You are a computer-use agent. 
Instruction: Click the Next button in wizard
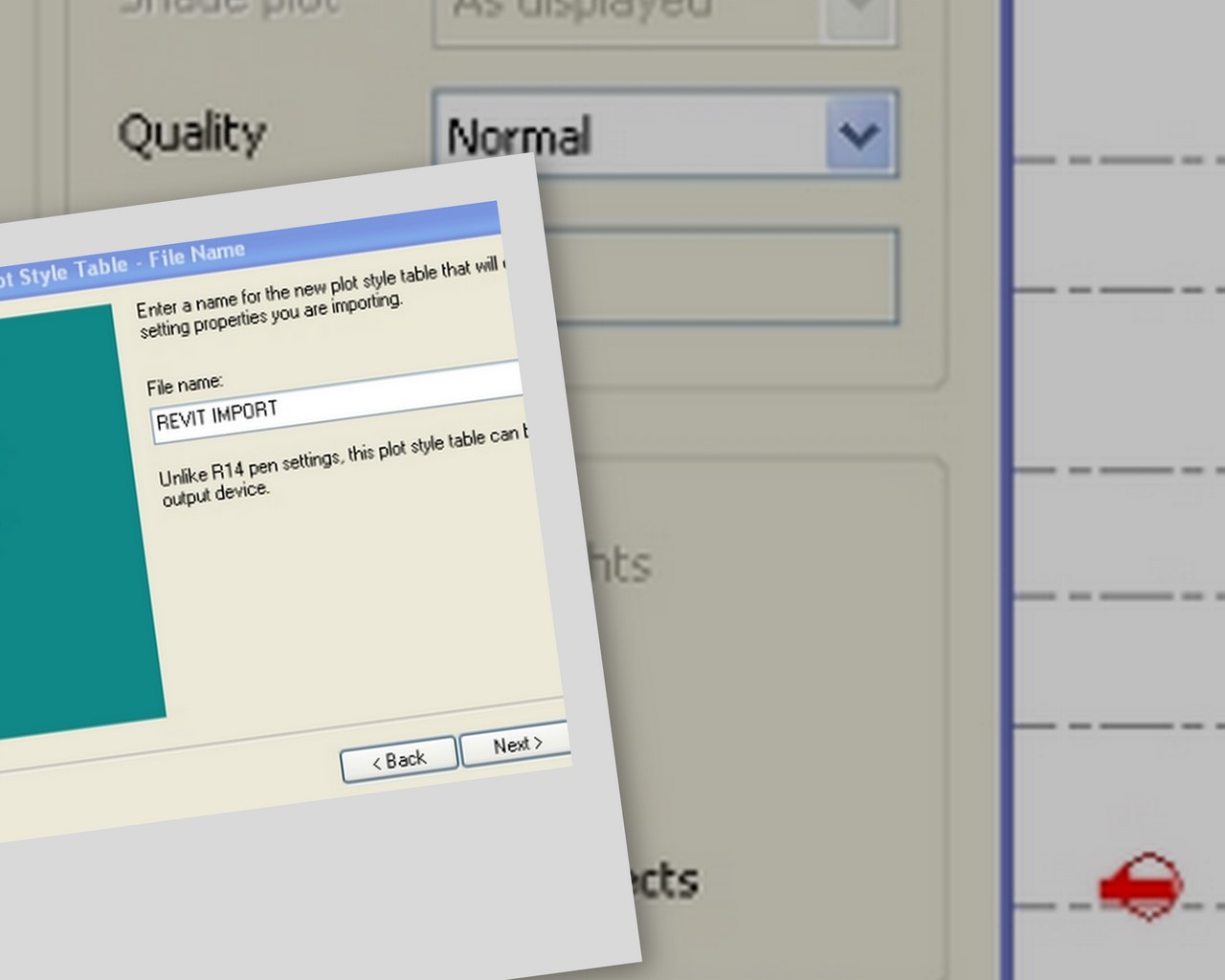[x=516, y=745]
